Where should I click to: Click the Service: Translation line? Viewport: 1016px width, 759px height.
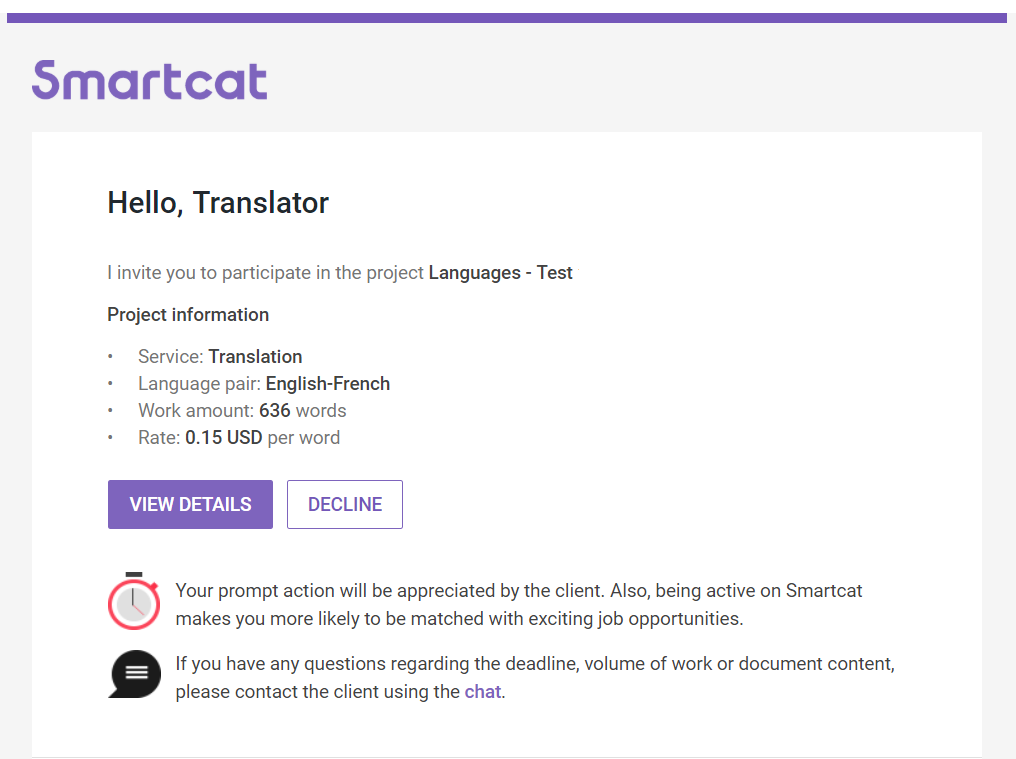click(x=220, y=356)
